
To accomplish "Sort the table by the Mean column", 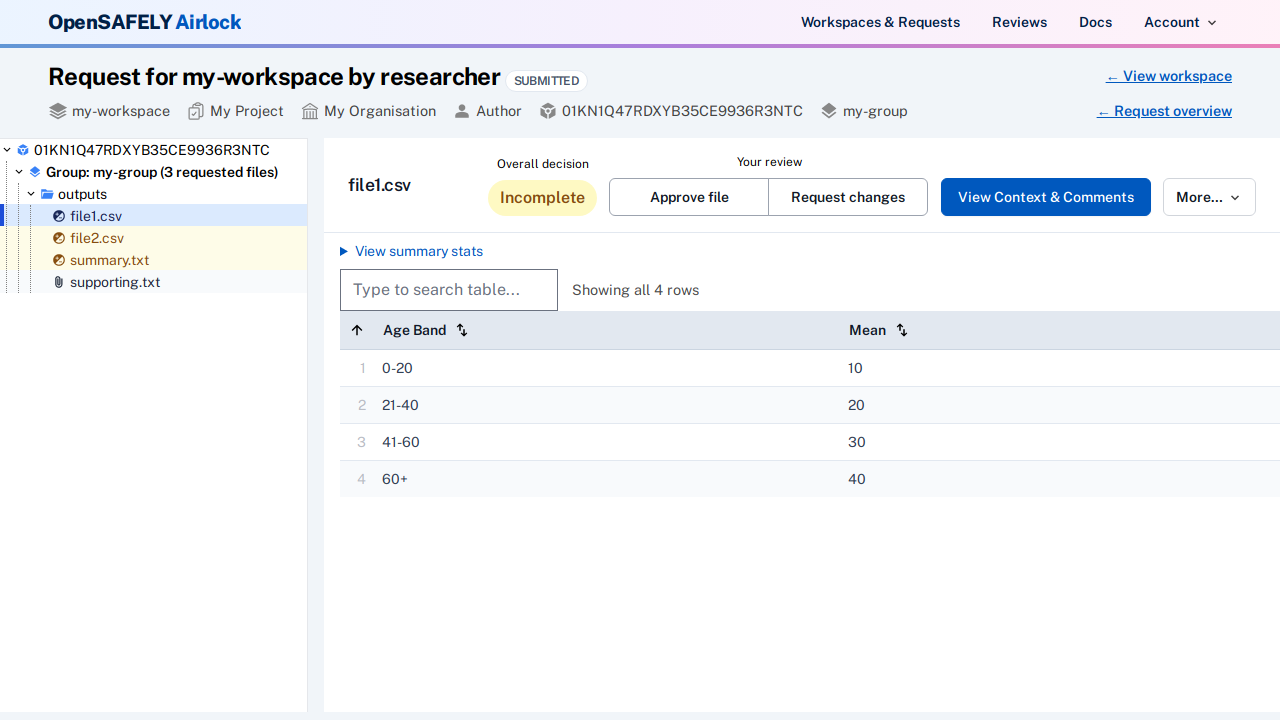I will [901, 330].
